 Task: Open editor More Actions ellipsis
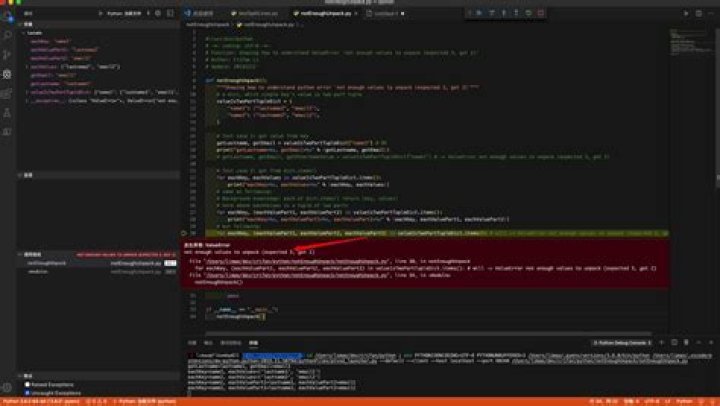(x=711, y=13)
